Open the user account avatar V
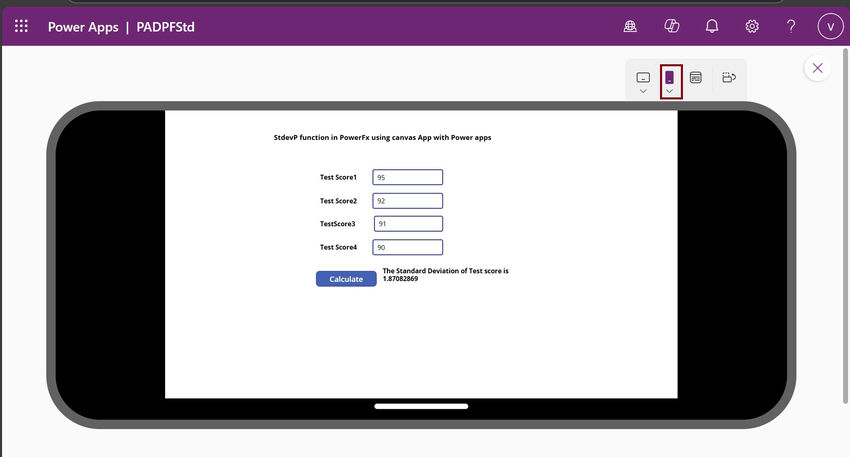 click(830, 27)
